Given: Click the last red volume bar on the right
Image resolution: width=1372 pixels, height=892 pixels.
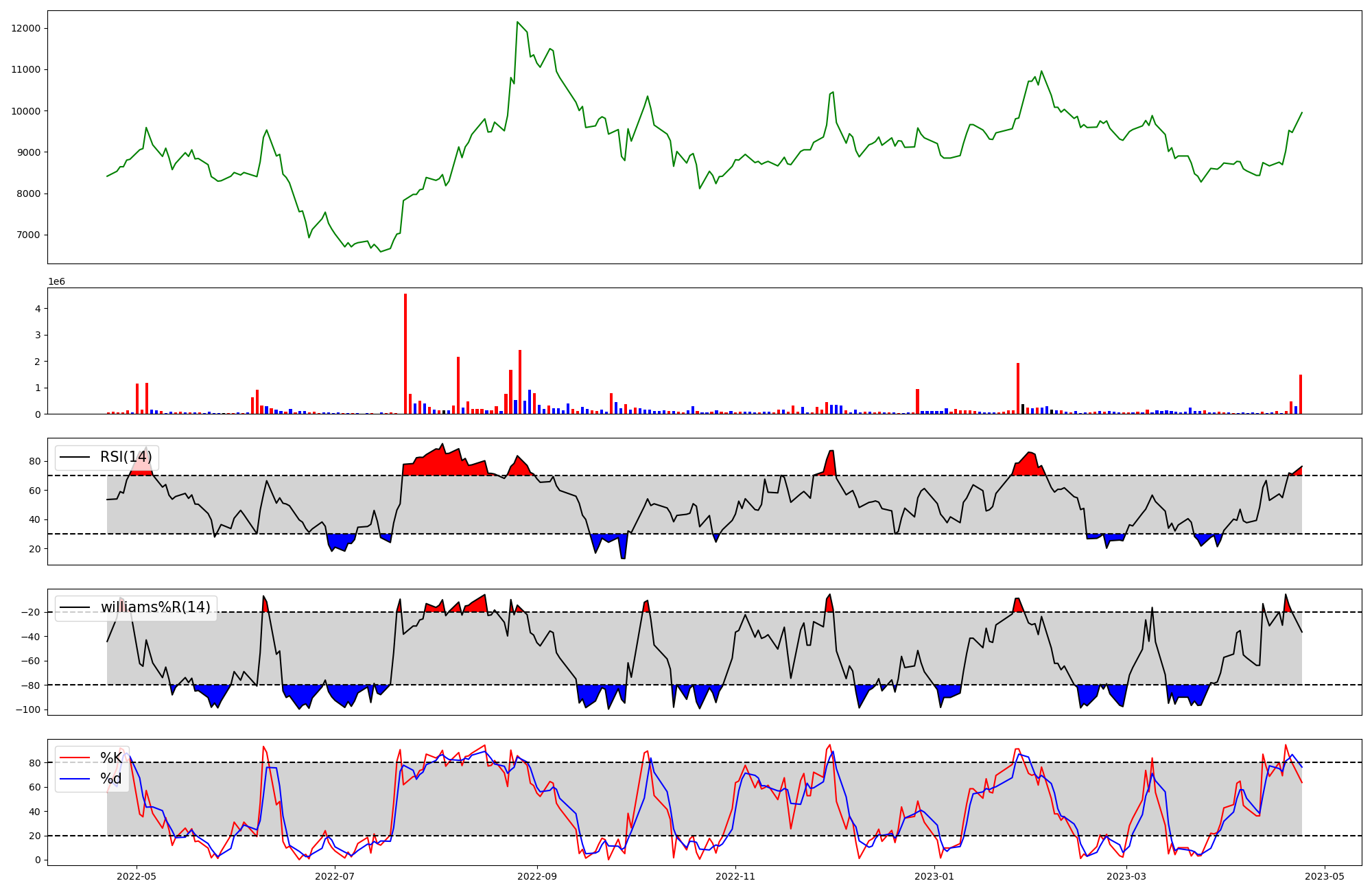Looking at the screenshot, I should pyautogui.click(x=1300, y=394).
